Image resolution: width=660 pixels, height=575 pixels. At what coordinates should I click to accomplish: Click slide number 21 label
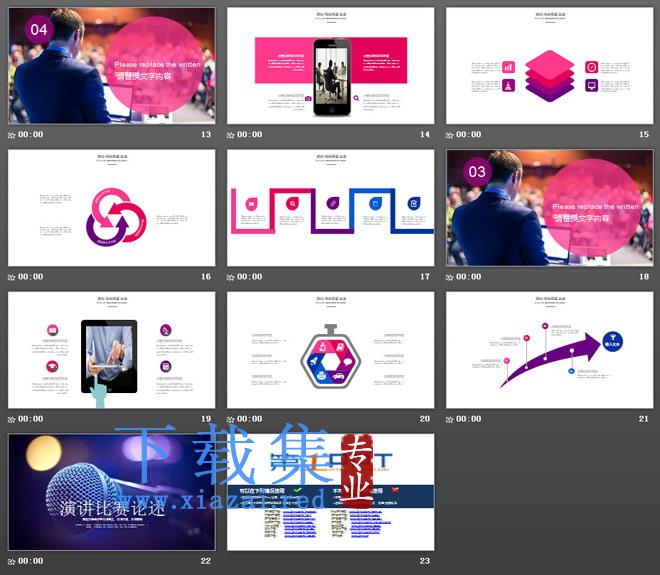[644, 419]
